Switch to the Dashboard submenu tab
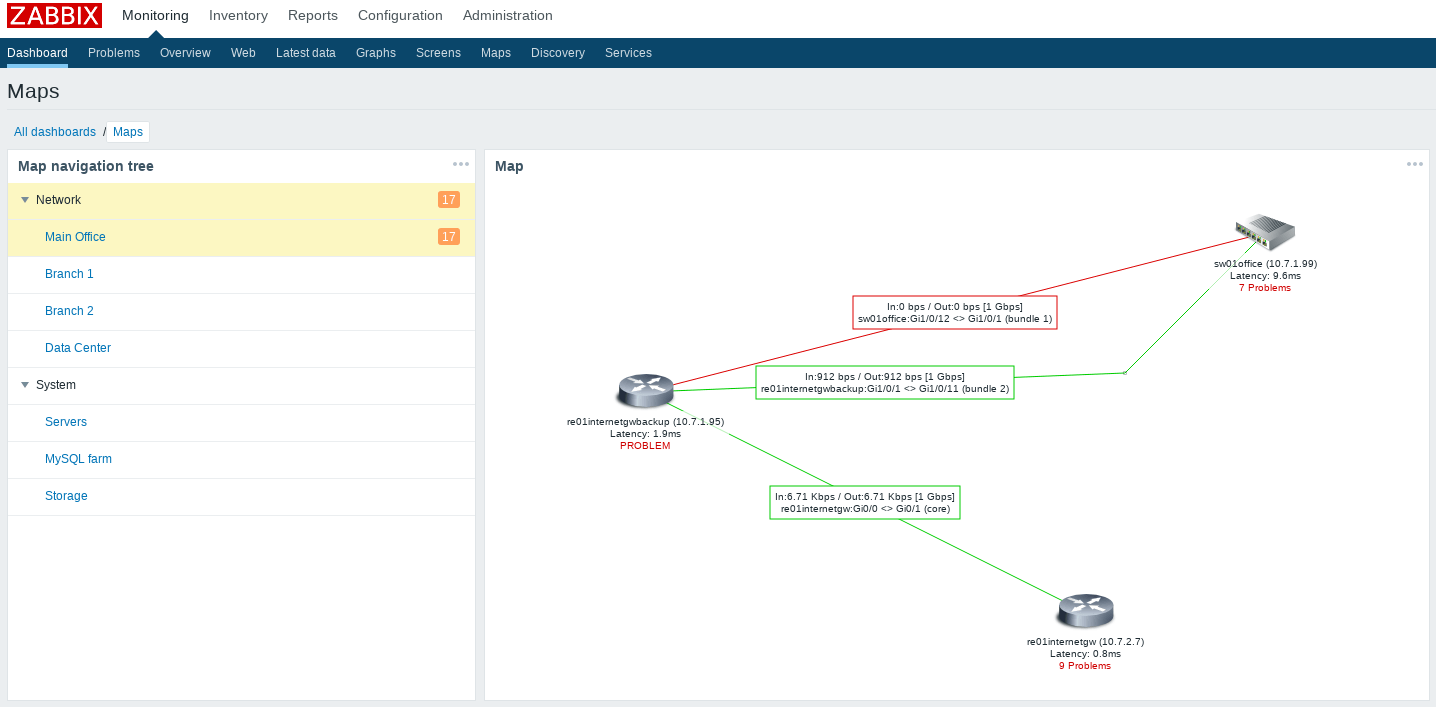Viewport: 1436px width, 707px height. coord(37,53)
